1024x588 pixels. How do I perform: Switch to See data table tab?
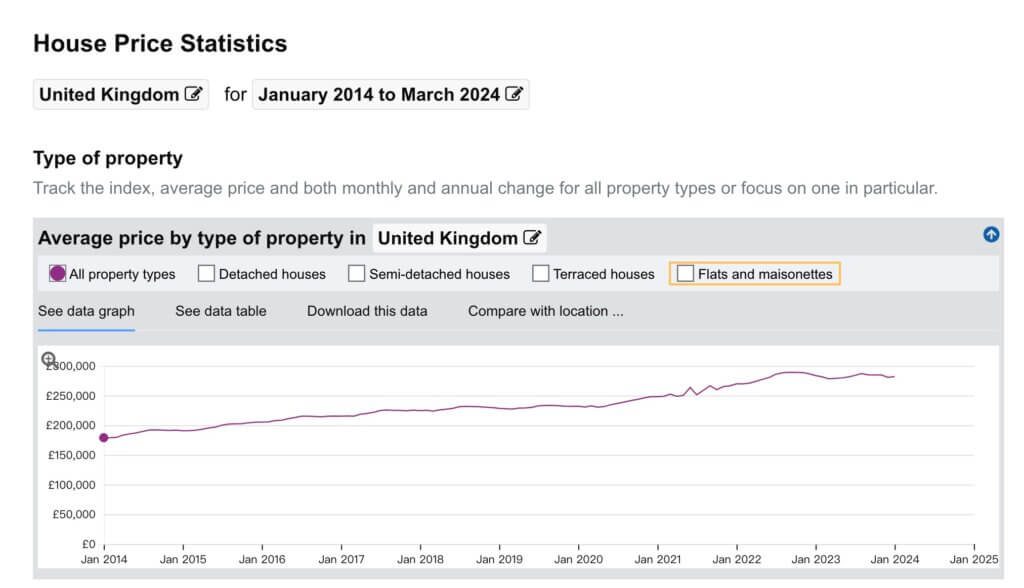(221, 311)
